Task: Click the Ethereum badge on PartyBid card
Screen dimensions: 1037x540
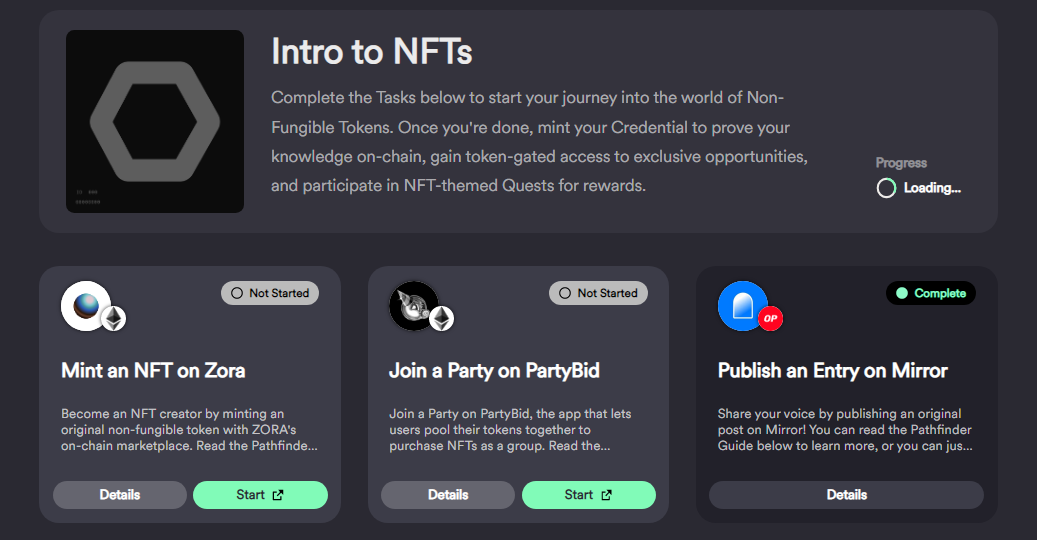Action: pos(442,319)
